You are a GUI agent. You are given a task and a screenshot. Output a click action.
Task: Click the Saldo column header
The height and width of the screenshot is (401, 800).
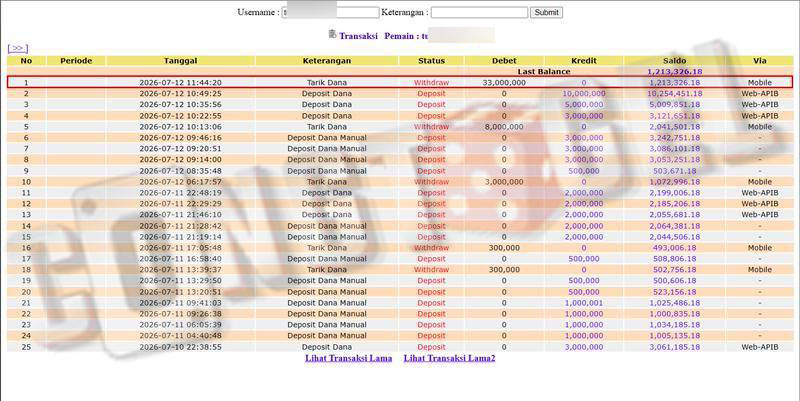click(674, 61)
